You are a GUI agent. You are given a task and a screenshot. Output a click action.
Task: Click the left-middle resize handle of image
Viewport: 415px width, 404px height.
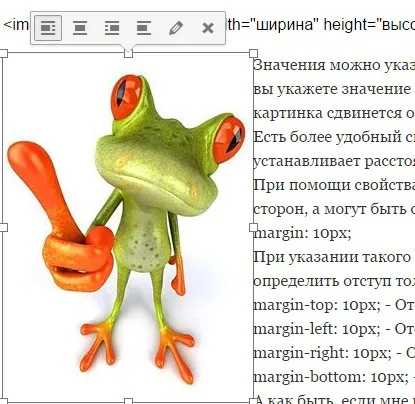(3, 227)
